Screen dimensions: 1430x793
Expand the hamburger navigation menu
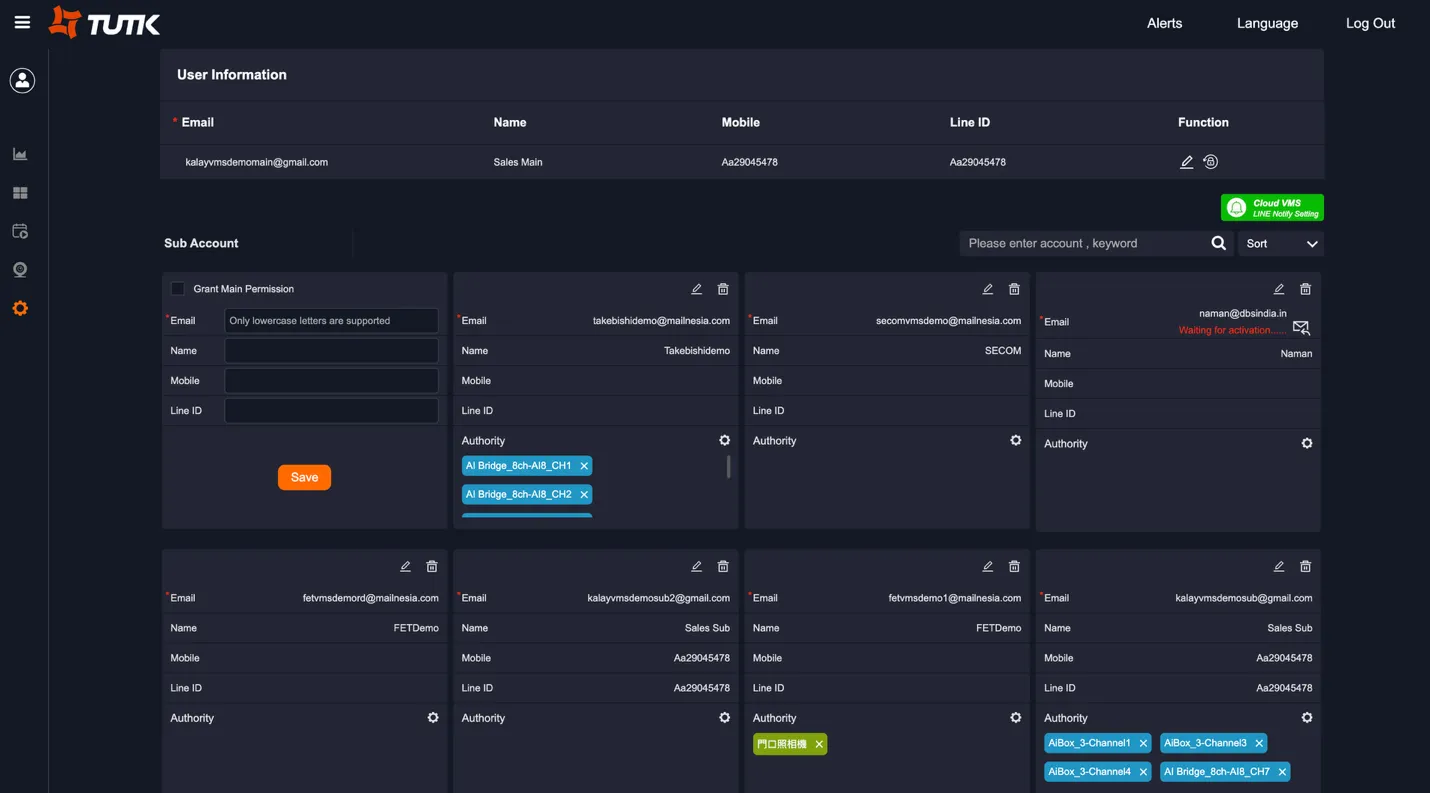pos(22,22)
